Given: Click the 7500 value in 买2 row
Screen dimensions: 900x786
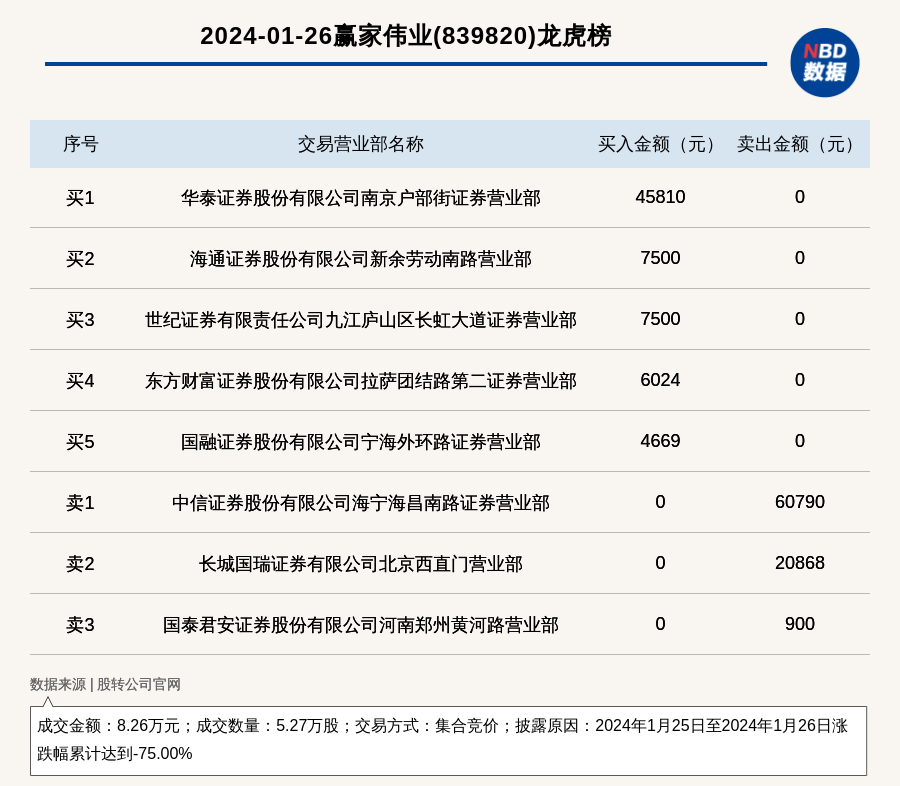Looking at the screenshot, I should click(x=660, y=258).
